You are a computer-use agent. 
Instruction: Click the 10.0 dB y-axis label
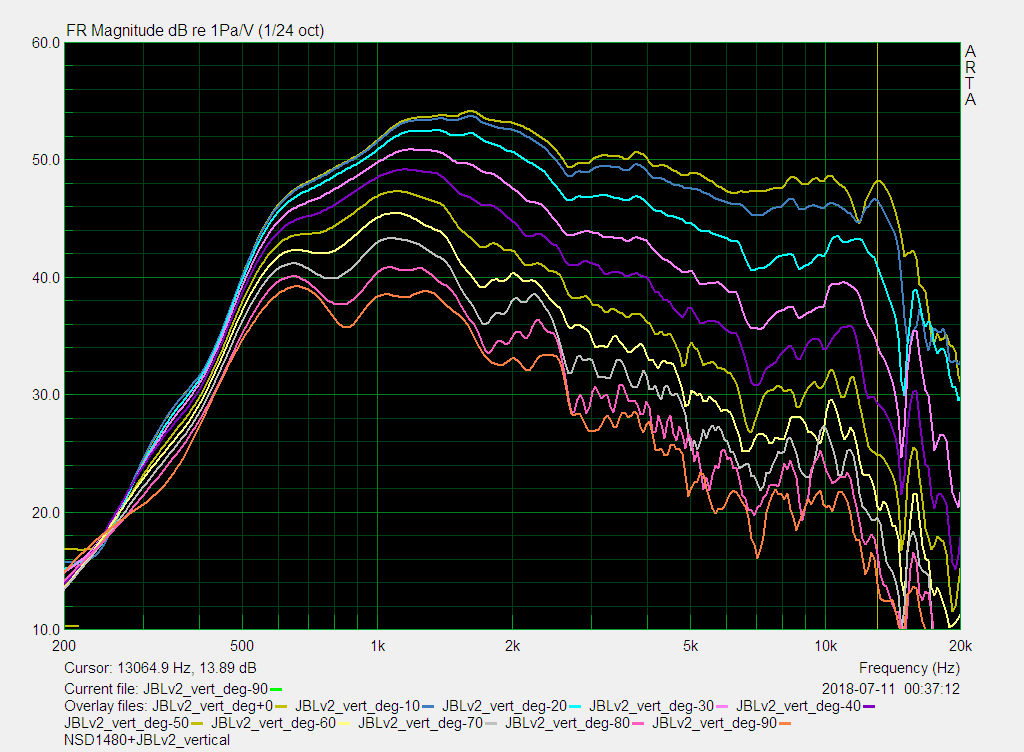(46, 630)
